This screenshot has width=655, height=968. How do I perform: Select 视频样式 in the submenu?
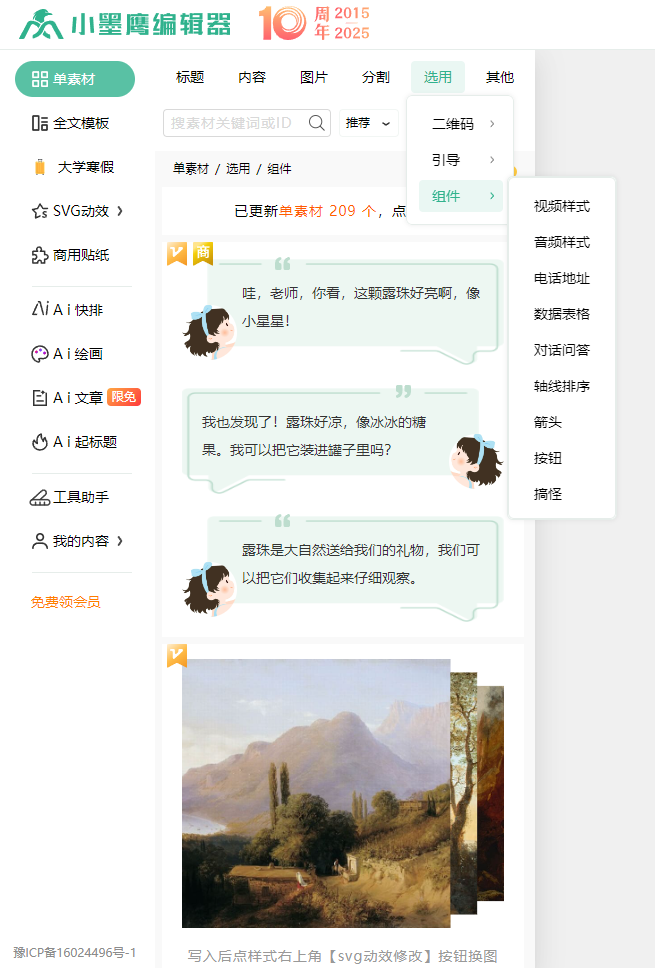point(562,206)
